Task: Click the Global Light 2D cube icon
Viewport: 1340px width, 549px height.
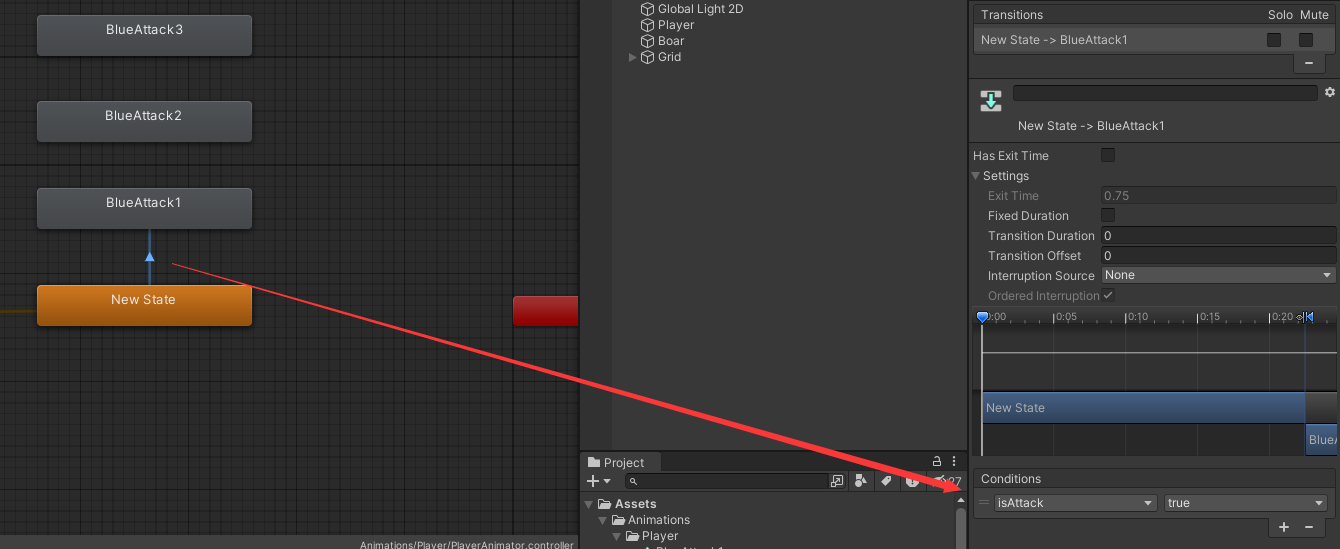Action: [647, 9]
